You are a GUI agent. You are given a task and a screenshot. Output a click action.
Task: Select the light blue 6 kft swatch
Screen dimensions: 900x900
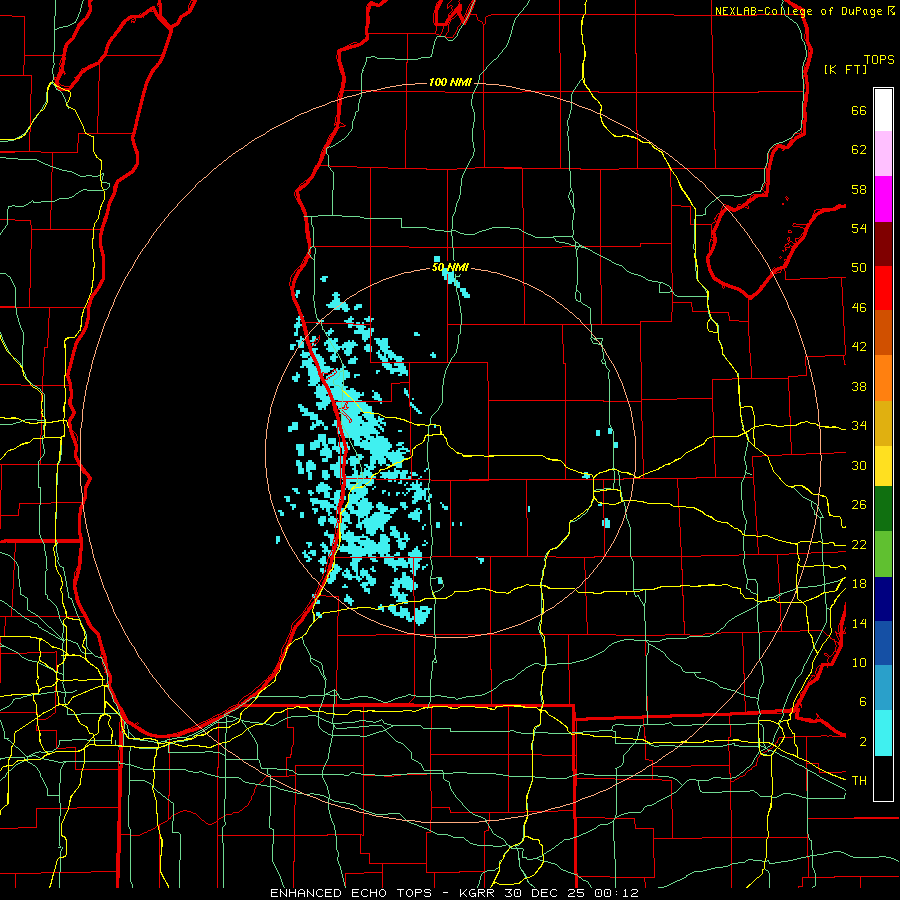(883, 688)
